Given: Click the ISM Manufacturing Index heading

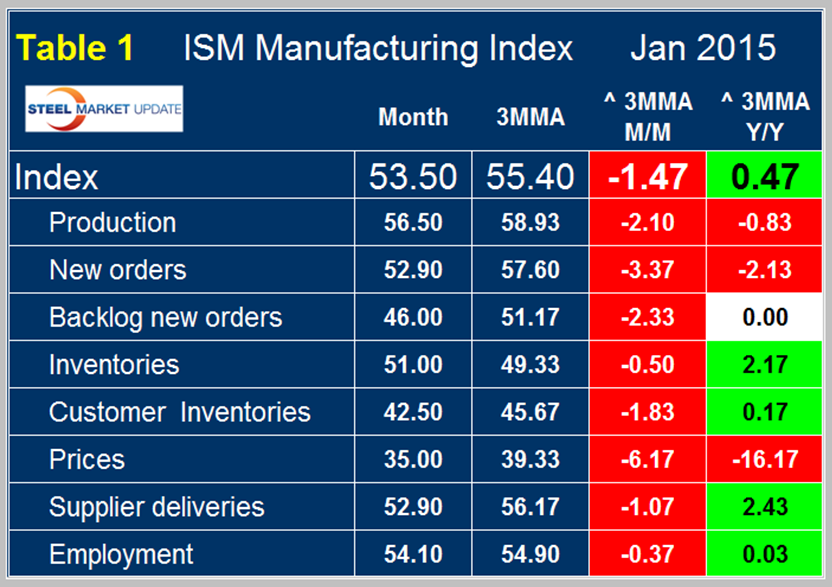Looking at the screenshot, I should 378,47.
